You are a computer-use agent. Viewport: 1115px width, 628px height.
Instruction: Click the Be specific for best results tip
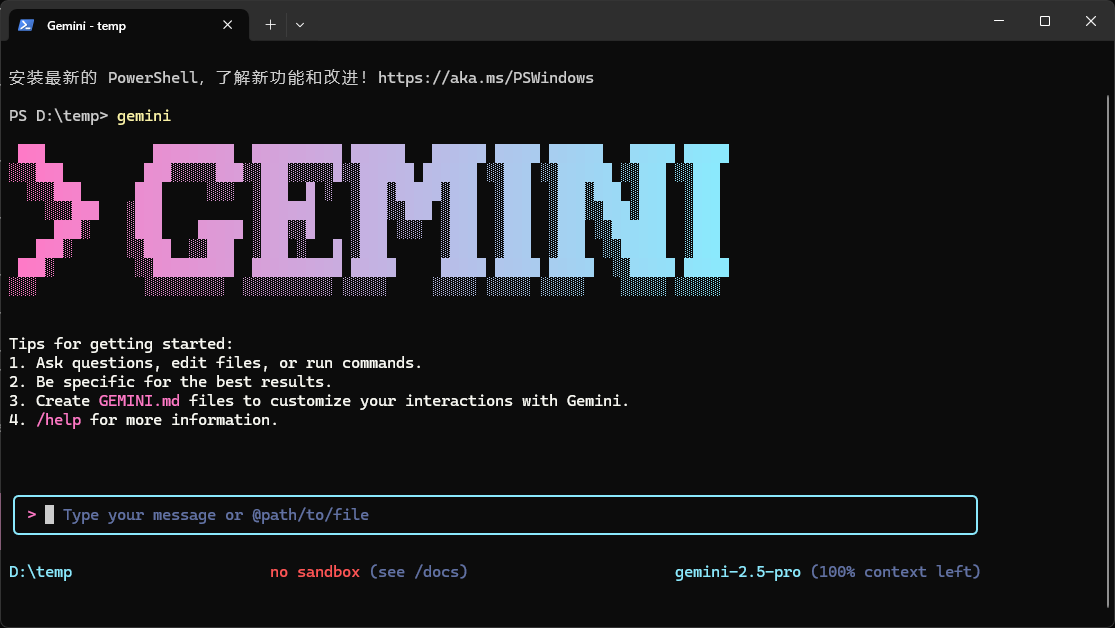point(171,382)
